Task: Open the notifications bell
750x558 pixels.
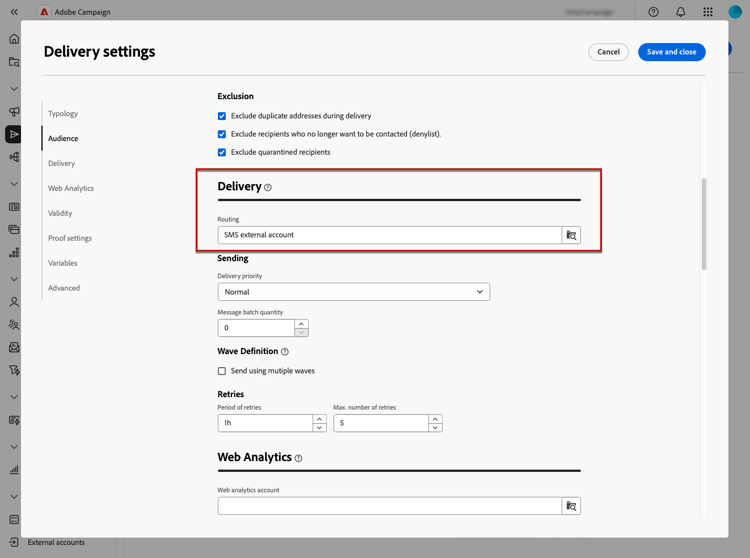Action: 681,12
